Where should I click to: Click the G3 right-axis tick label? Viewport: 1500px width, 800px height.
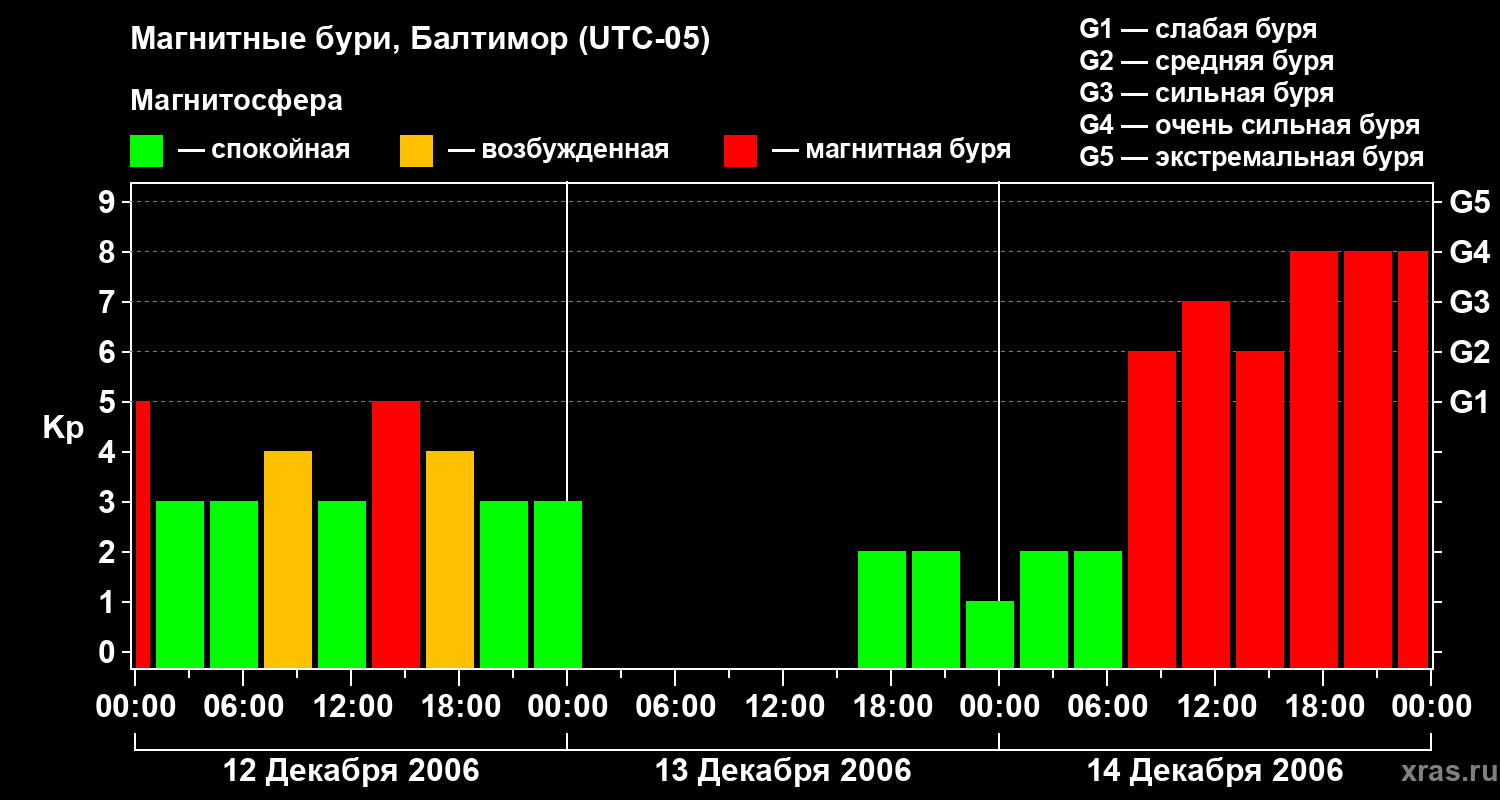[1469, 302]
